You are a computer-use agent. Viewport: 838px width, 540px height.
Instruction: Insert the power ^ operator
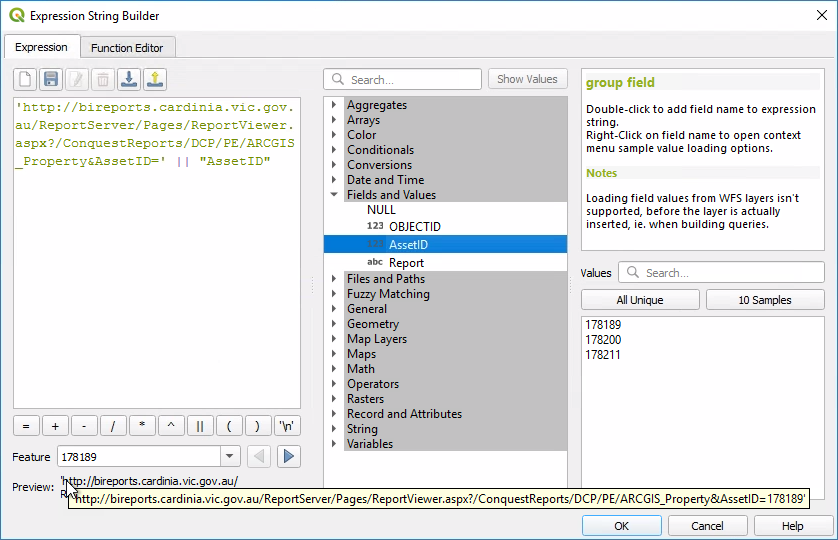171,426
